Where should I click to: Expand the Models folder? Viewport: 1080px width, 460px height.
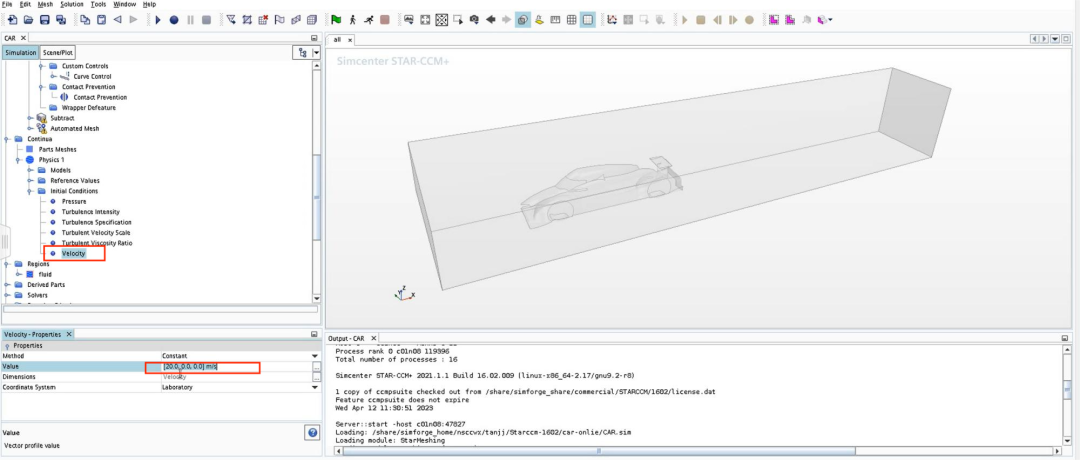30,170
